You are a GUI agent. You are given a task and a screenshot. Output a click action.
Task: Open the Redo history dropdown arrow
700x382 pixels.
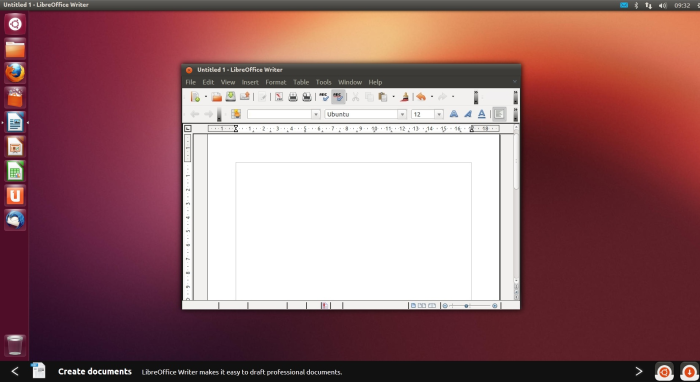click(x=453, y=96)
